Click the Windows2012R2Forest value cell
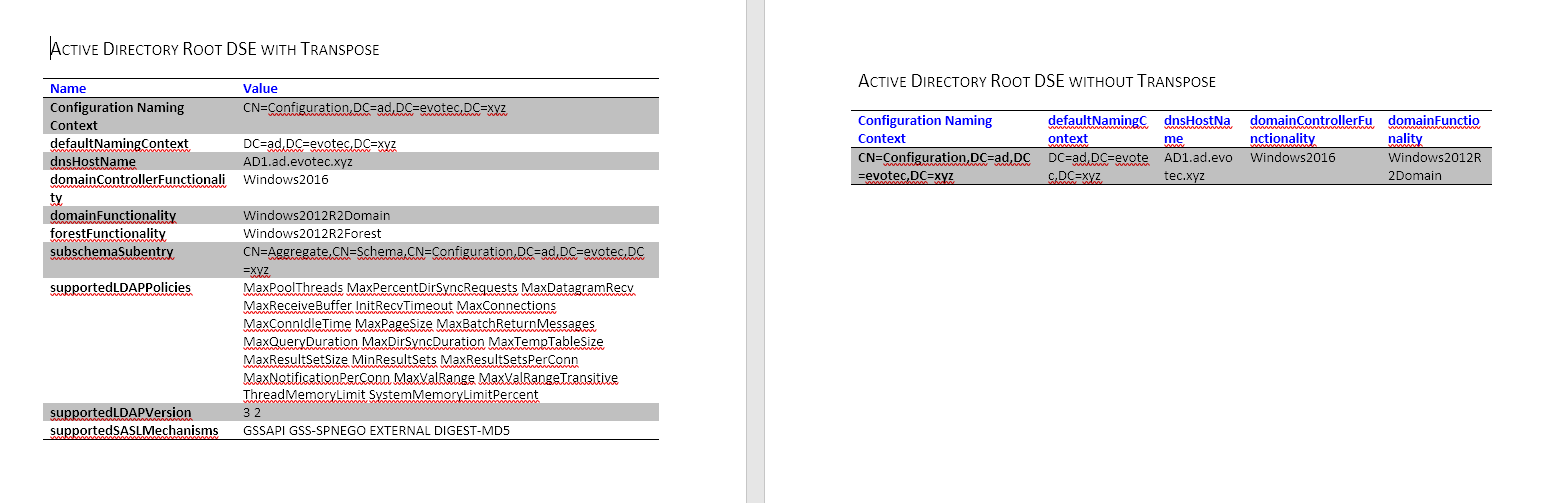The width and height of the screenshot is (1541, 503). 312,233
